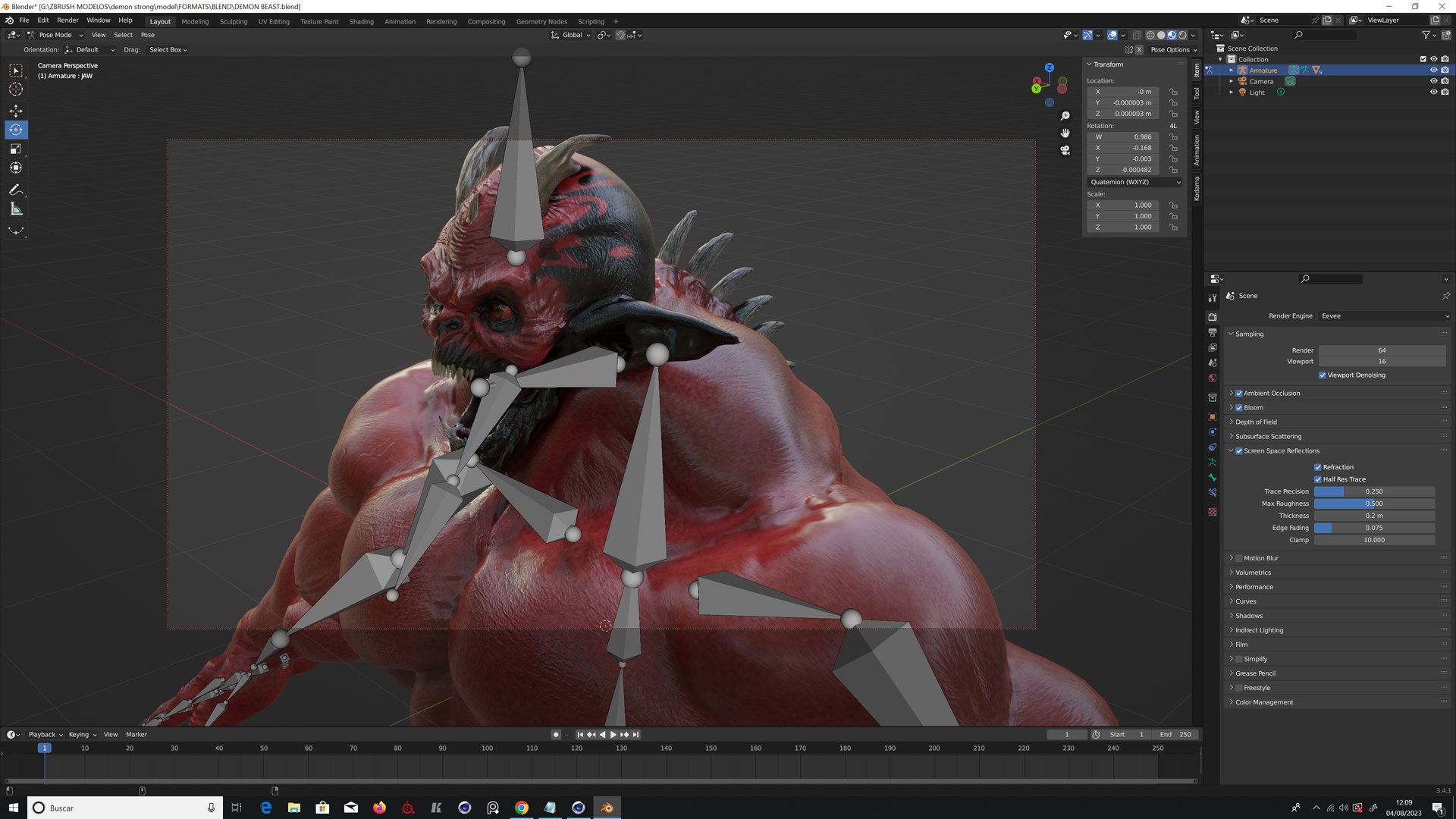
Task: Select the Scale tool
Action: (x=16, y=149)
